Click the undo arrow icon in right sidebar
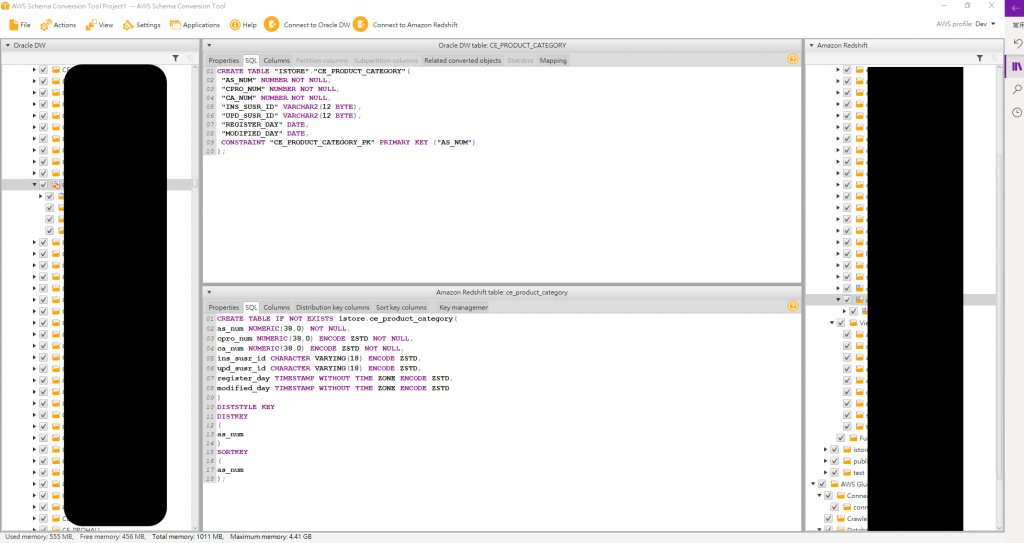Image resolution: width=1024 pixels, height=543 pixels. [1017, 43]
